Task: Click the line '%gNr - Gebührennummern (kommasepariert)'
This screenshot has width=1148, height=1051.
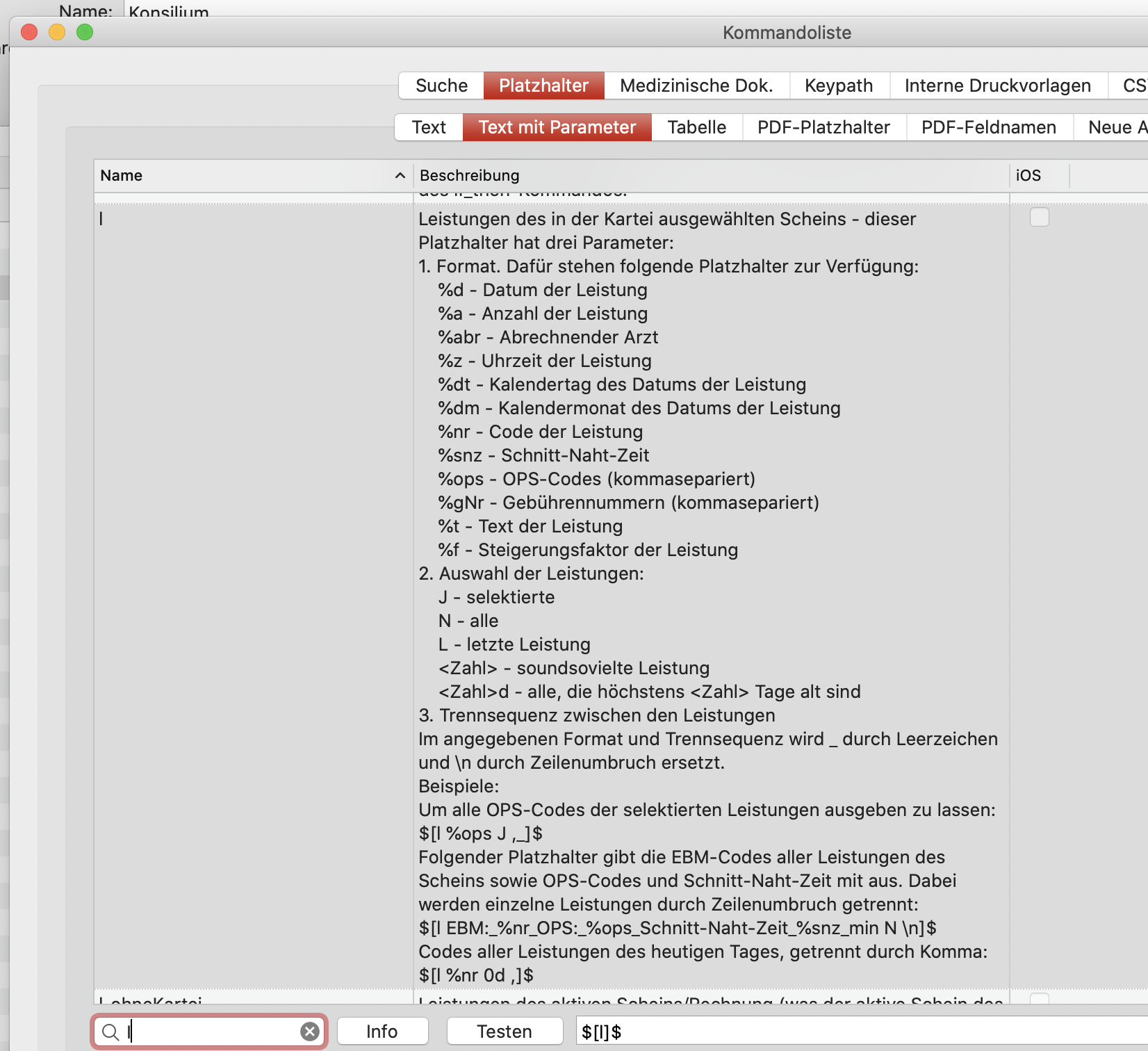Action: [x=628, y=503]
